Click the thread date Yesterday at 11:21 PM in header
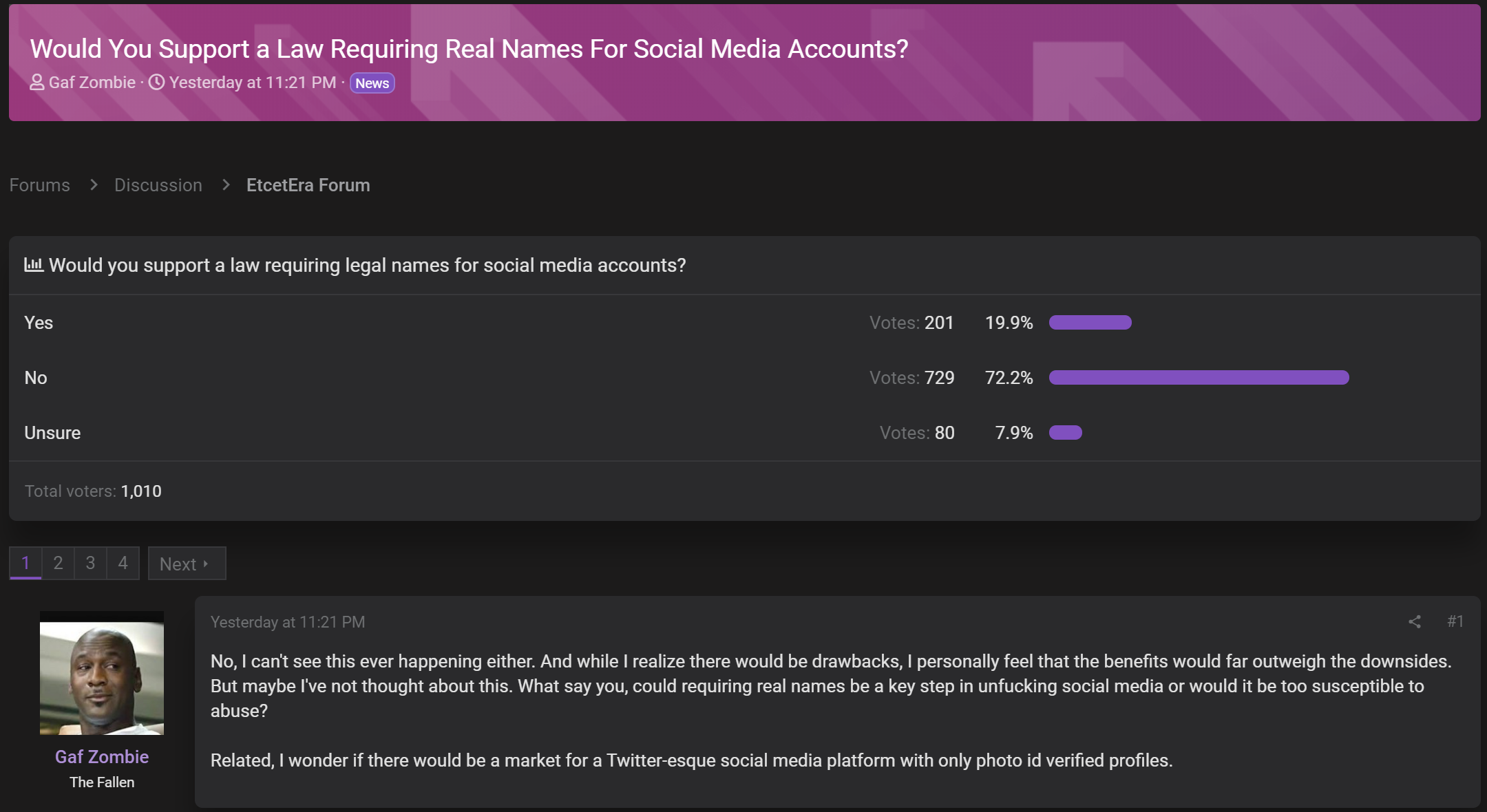1487x812 pixels. point(253,83)
